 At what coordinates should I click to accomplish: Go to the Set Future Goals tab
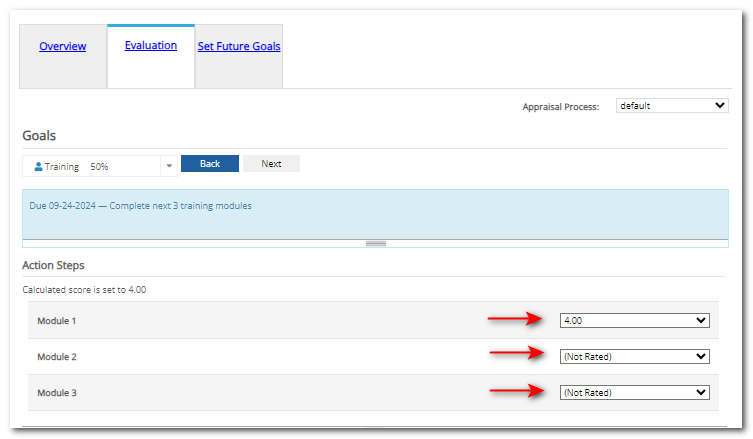point(239,46)
